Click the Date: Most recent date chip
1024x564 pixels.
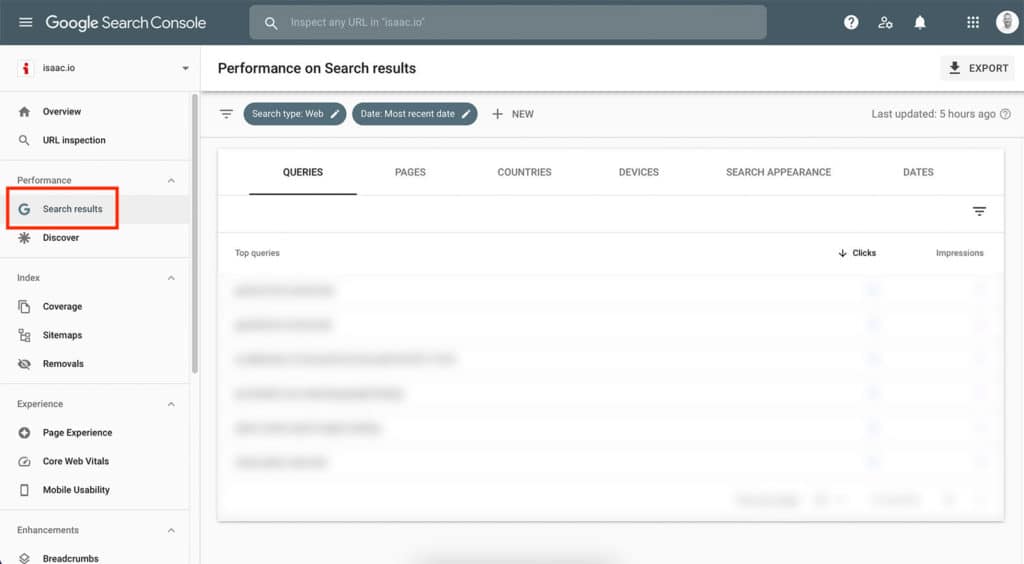coord(415,114)
